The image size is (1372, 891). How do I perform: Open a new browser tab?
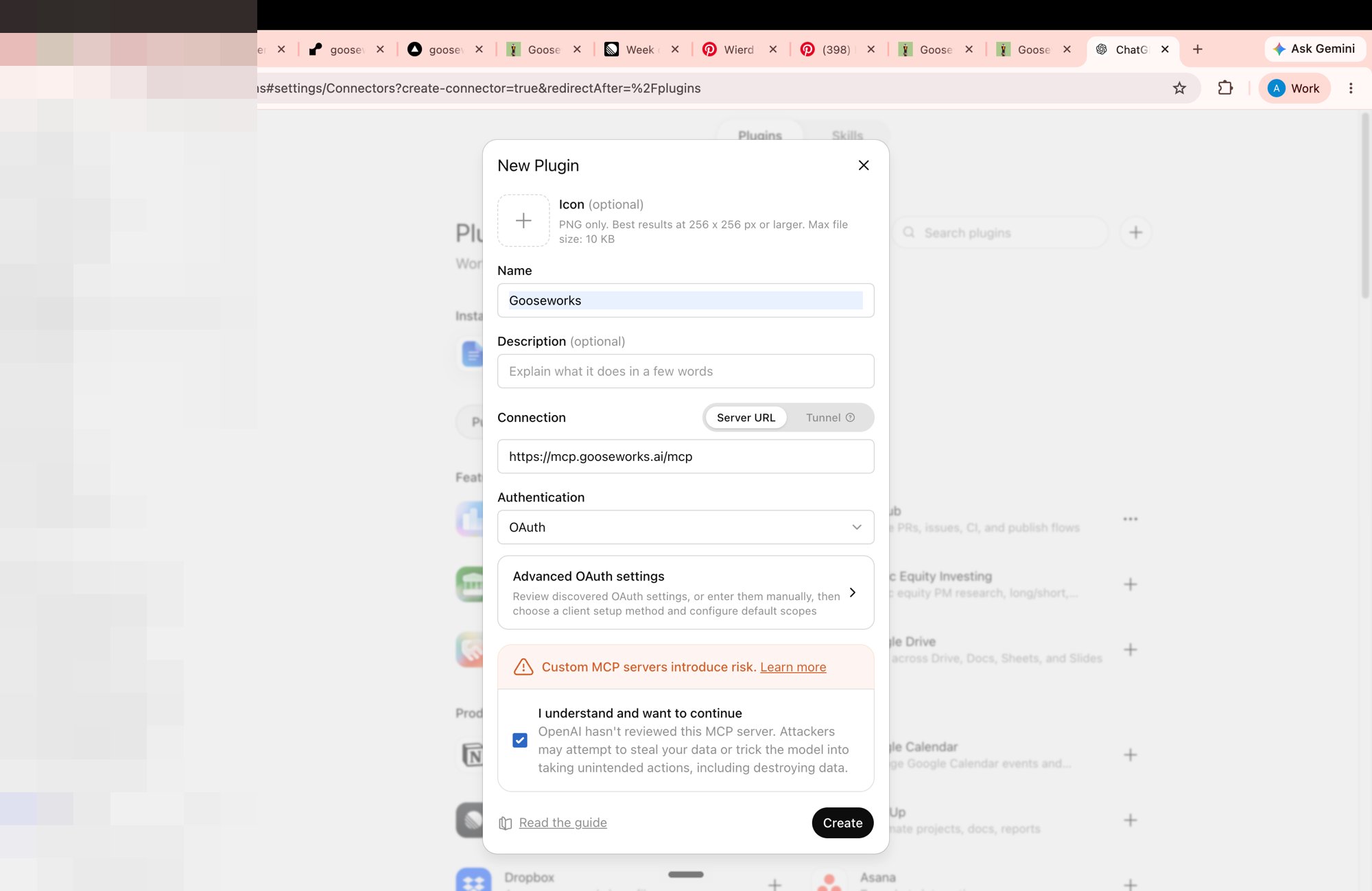click(x=1198, y=49)
